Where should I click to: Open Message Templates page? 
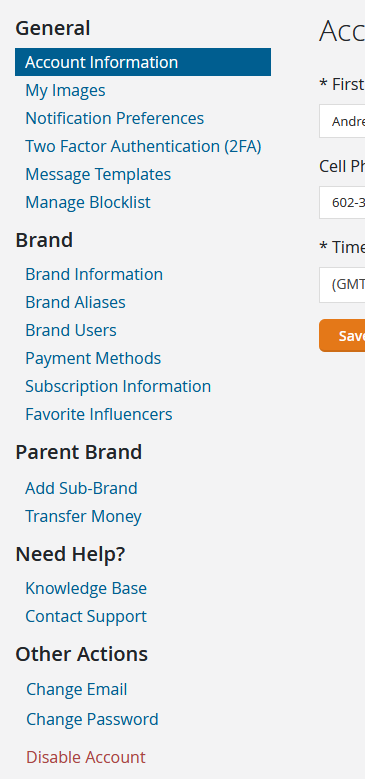pyautogui.click(x=98, y=174)
